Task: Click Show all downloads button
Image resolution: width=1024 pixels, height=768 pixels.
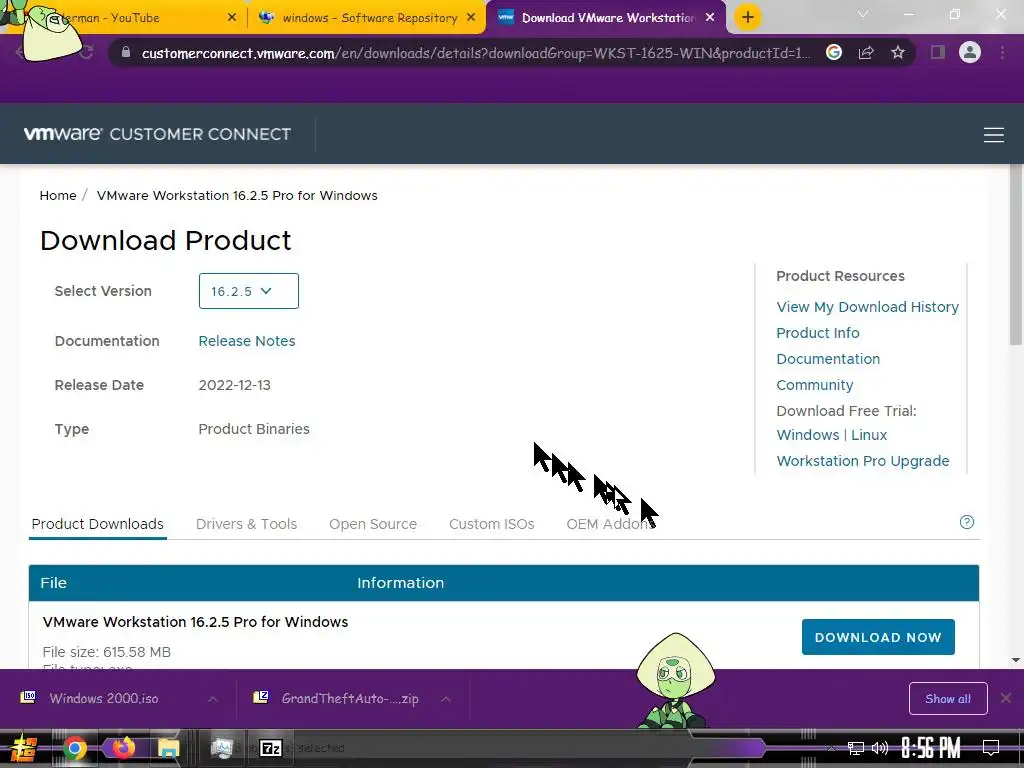Action: tap(948, 699)
